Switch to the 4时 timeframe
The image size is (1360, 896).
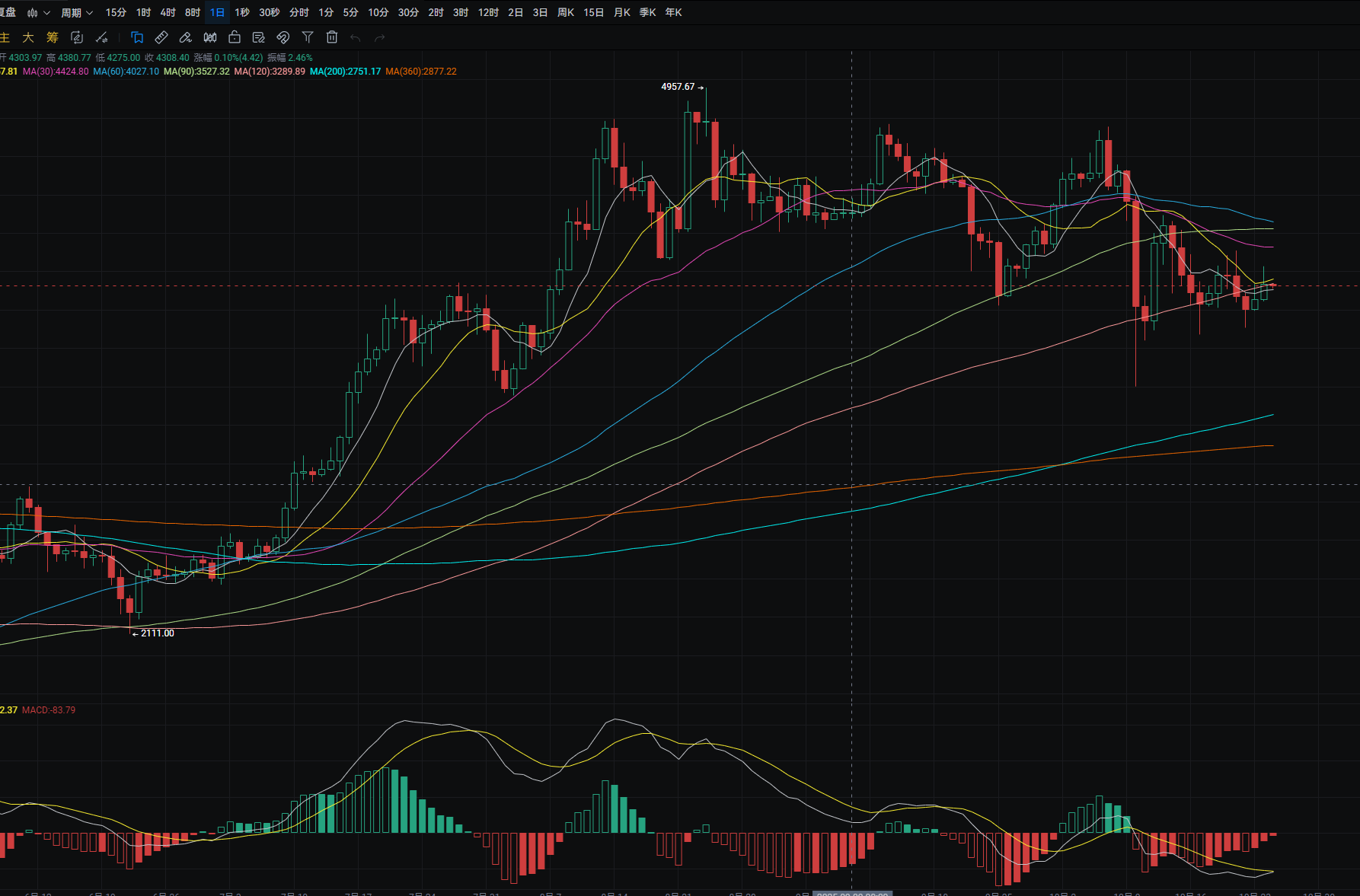[x=168, y=13]
